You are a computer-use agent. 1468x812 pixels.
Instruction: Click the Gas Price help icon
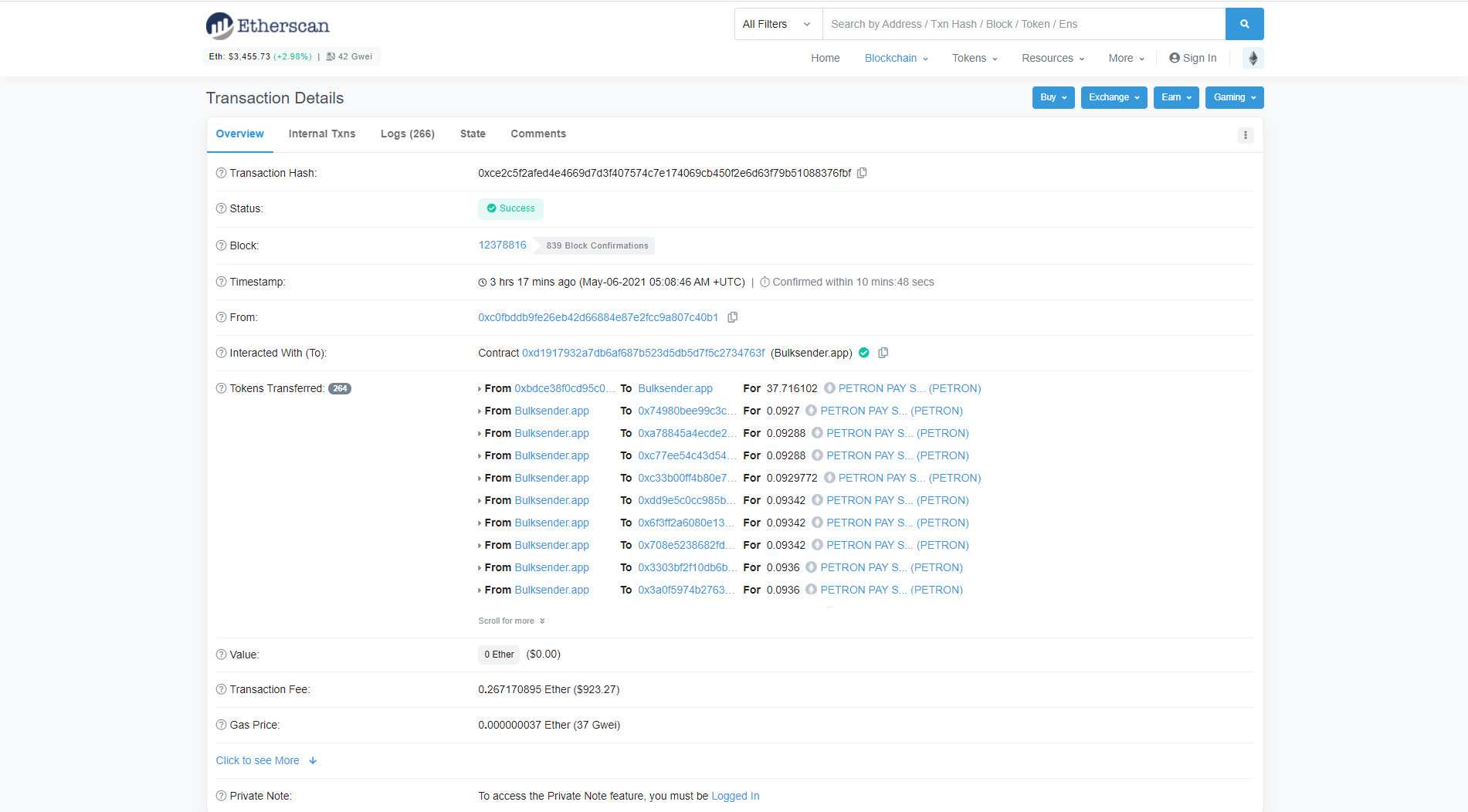(221, 725)
